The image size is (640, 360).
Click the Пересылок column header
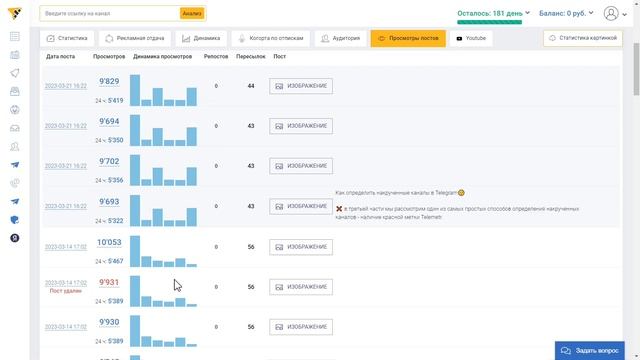[251, 57]
